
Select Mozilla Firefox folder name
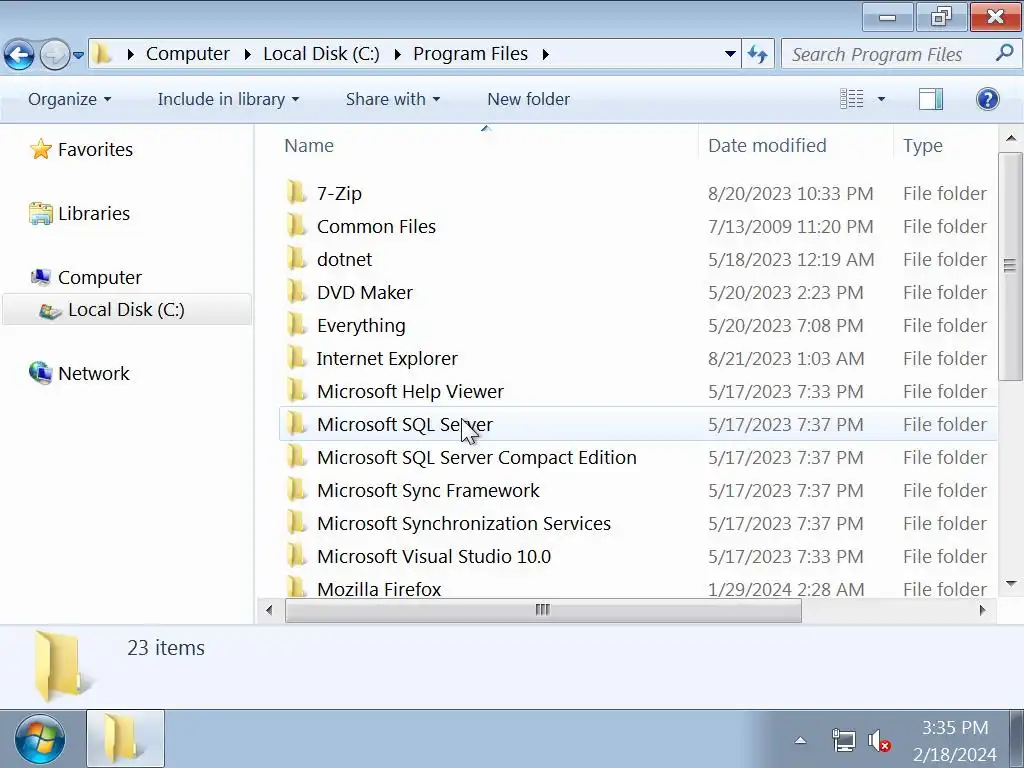click(379, 589)
